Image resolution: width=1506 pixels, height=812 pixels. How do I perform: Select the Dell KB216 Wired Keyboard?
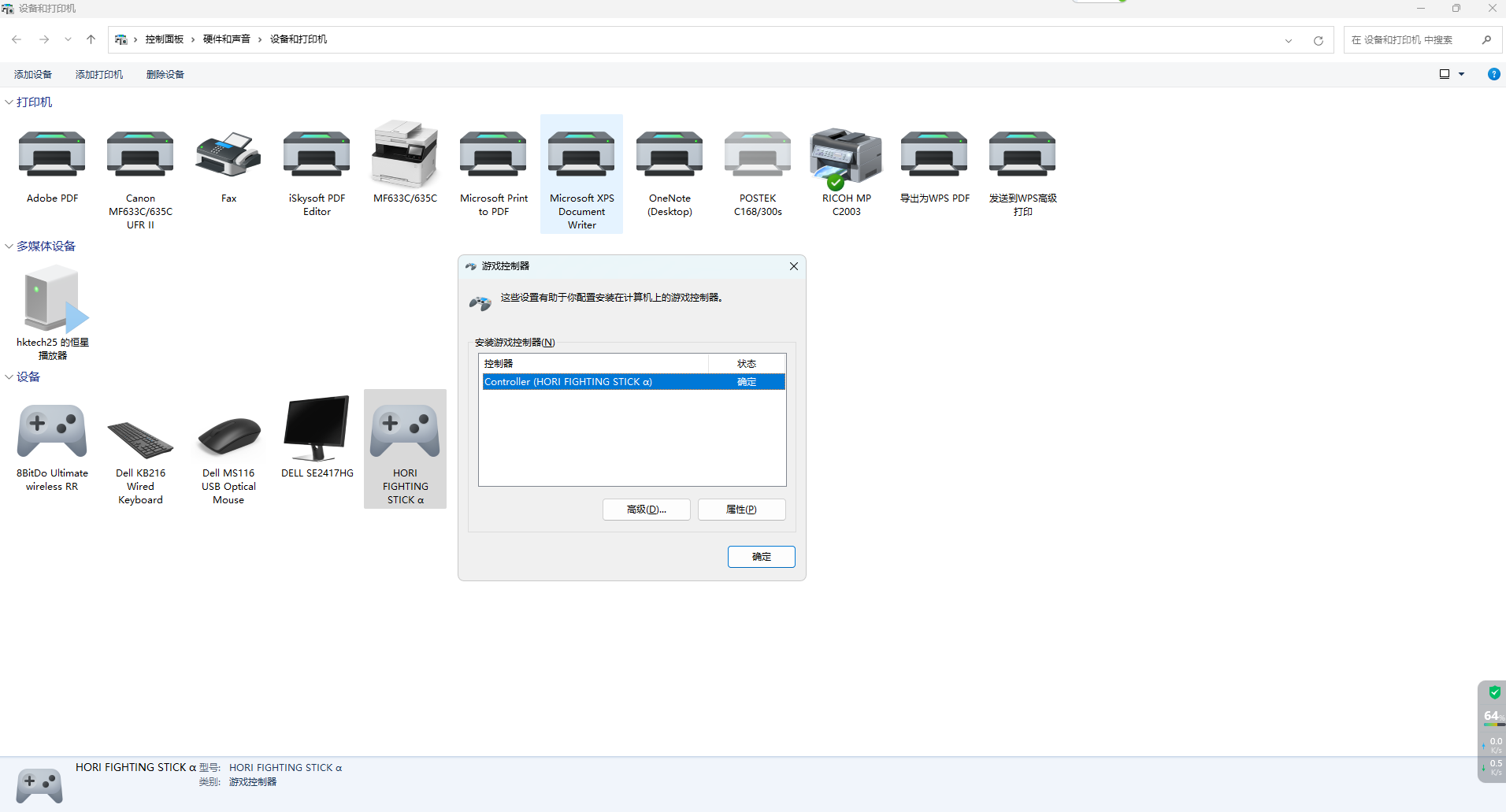tap(140, 439)
